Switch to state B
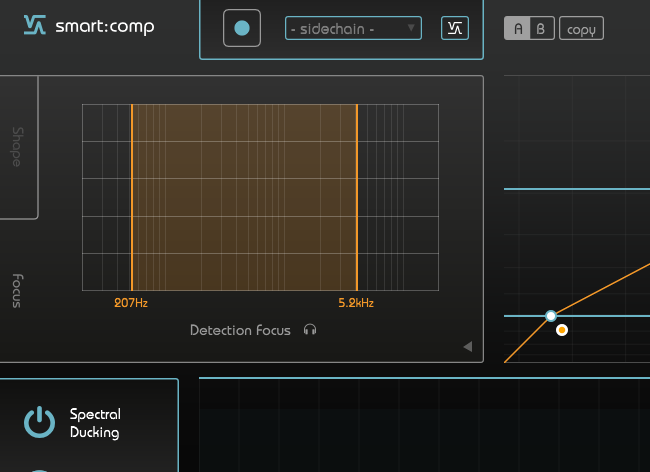Image resolution: width=650 pixels, height=472 pixels. (x=542, y=29)
